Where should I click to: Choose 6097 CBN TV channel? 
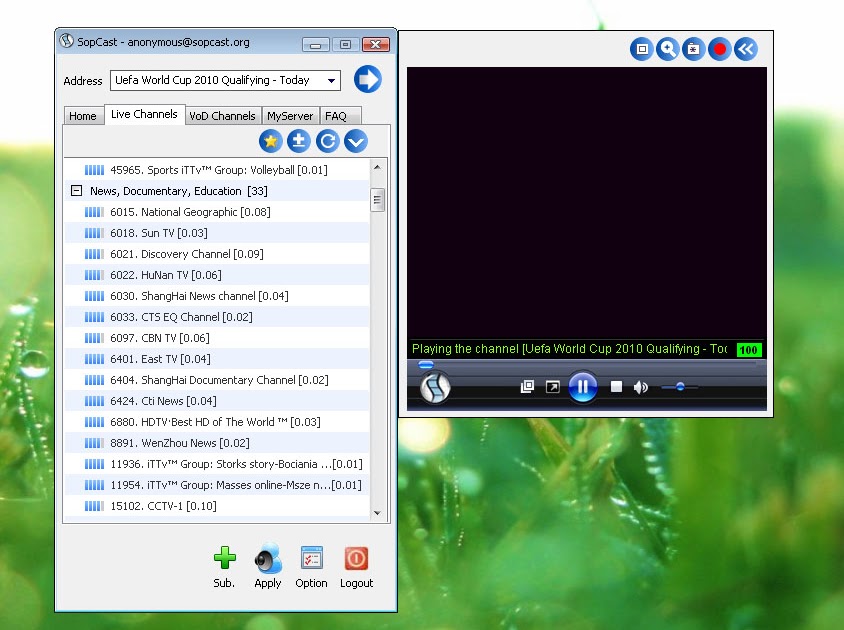click(x=217, y=338)
